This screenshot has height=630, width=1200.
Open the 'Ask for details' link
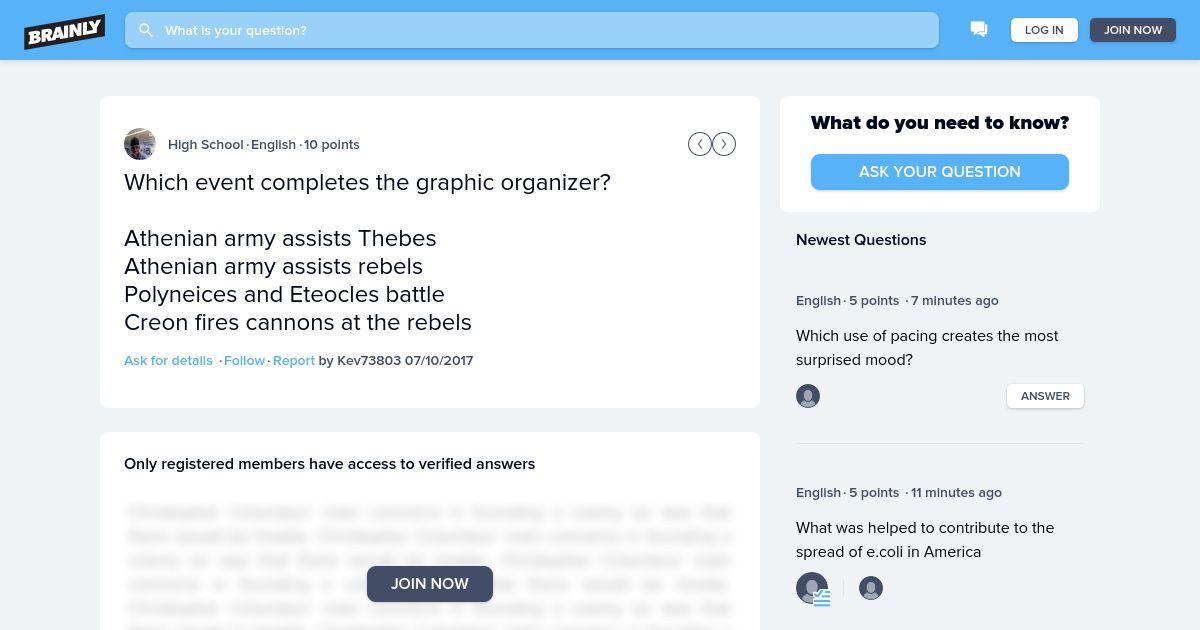pyautogui.click(x=168, y=360)
